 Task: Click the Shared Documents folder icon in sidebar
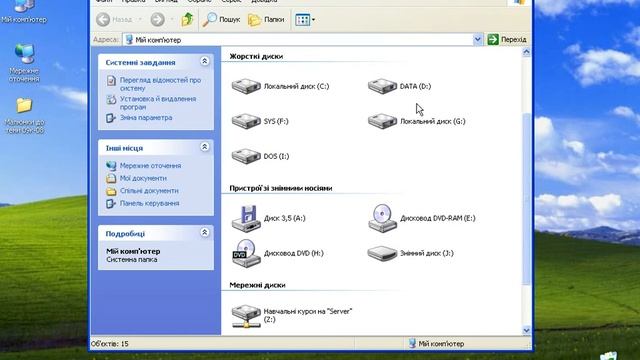[111, 191]
